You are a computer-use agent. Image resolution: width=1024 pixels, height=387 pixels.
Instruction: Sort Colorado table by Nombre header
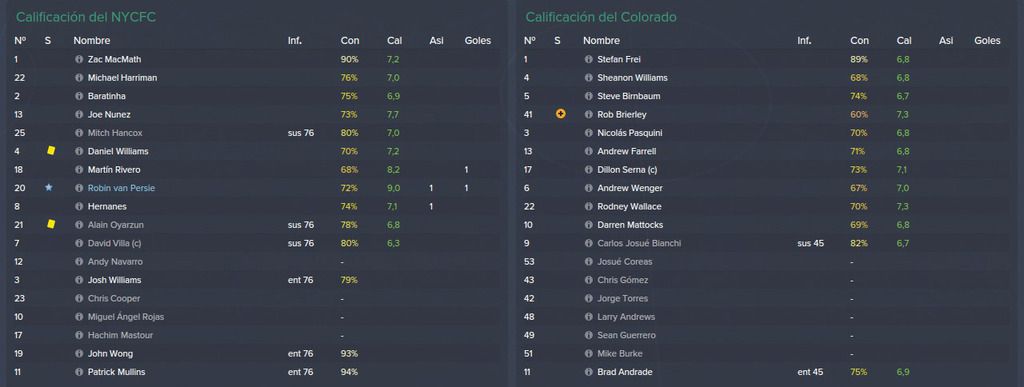pyautogui.click(x=601, y=40)
